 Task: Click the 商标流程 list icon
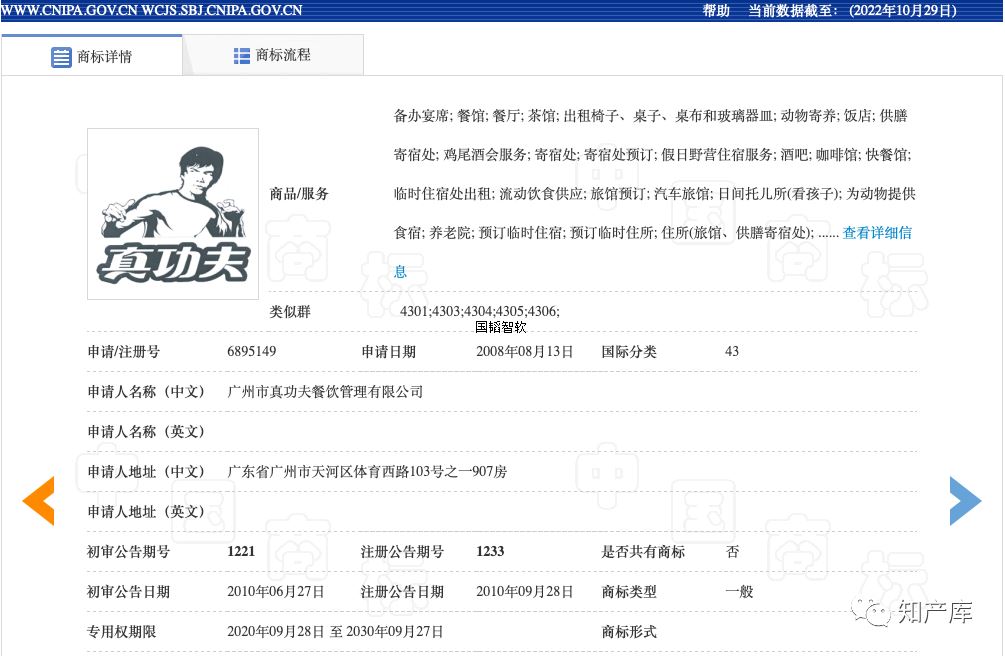pos(242,56)
